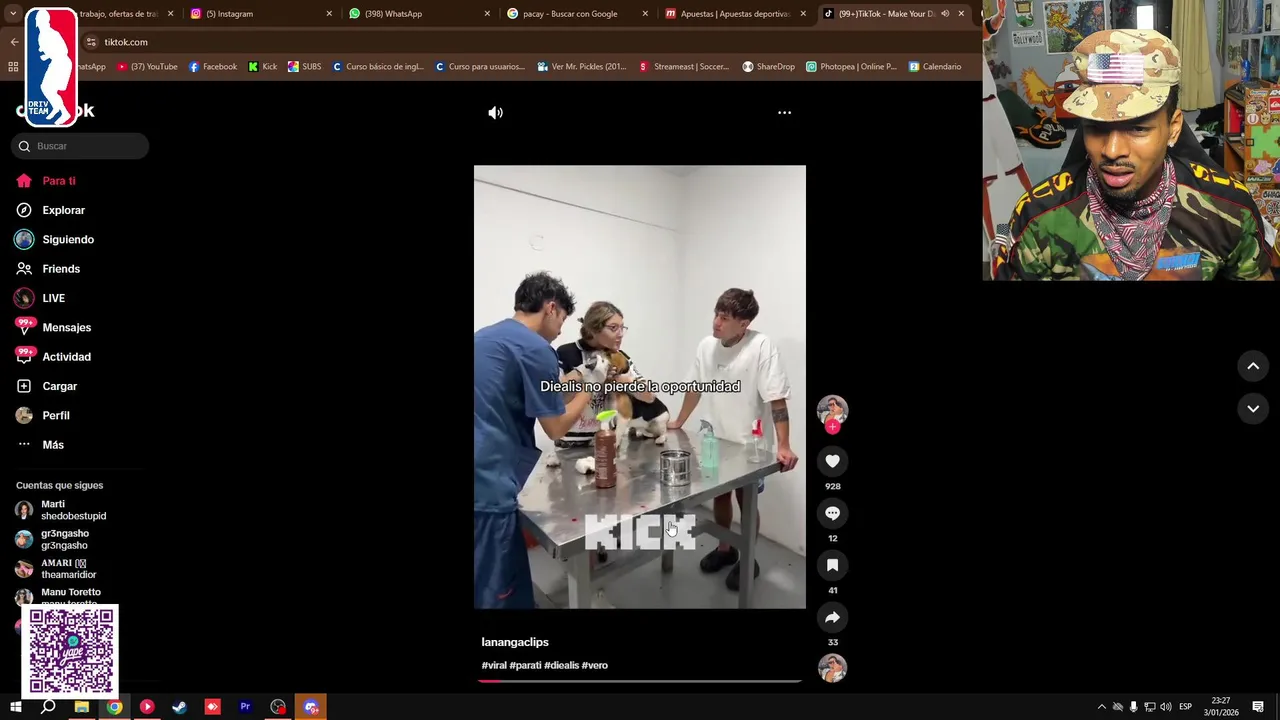This screenshot has height=720, width=1280.
Task: Open the Para ti feed
Action: [x=46, y=181]
